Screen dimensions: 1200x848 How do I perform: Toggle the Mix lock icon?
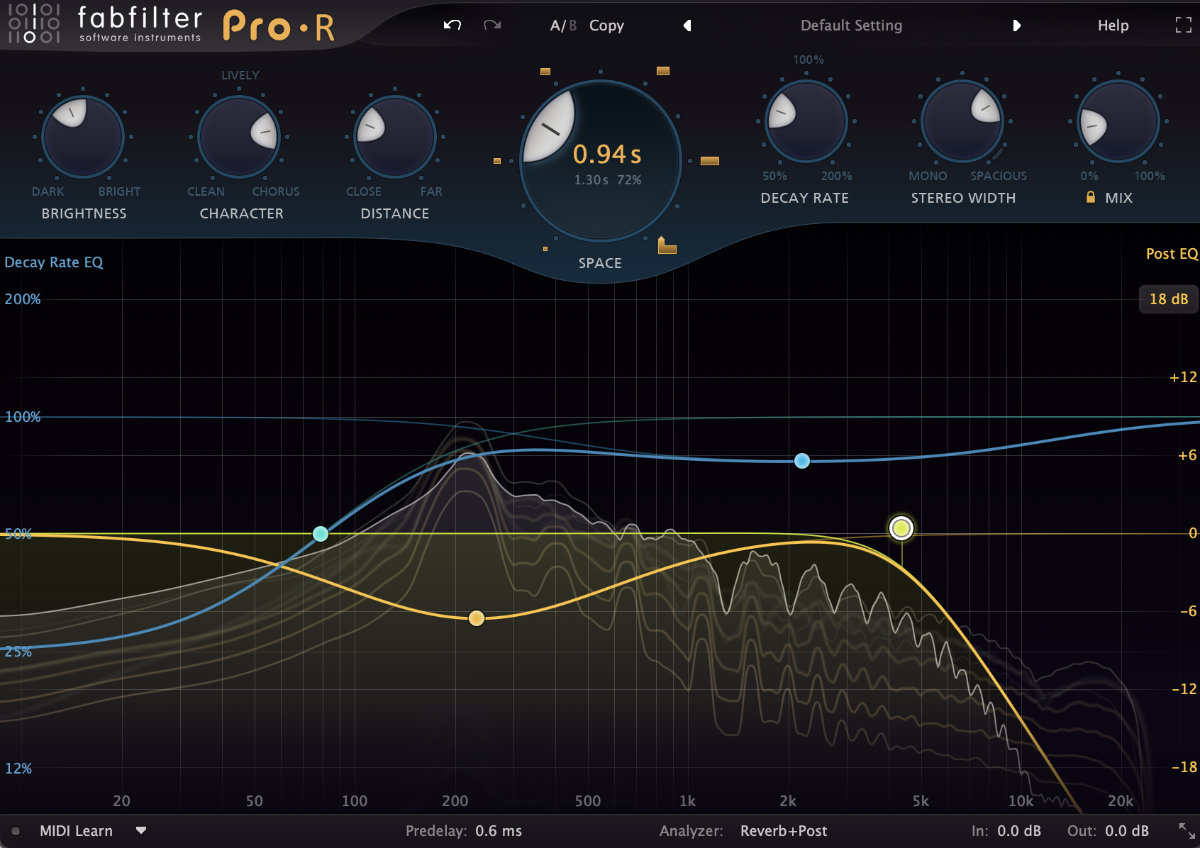[1090, 198]
